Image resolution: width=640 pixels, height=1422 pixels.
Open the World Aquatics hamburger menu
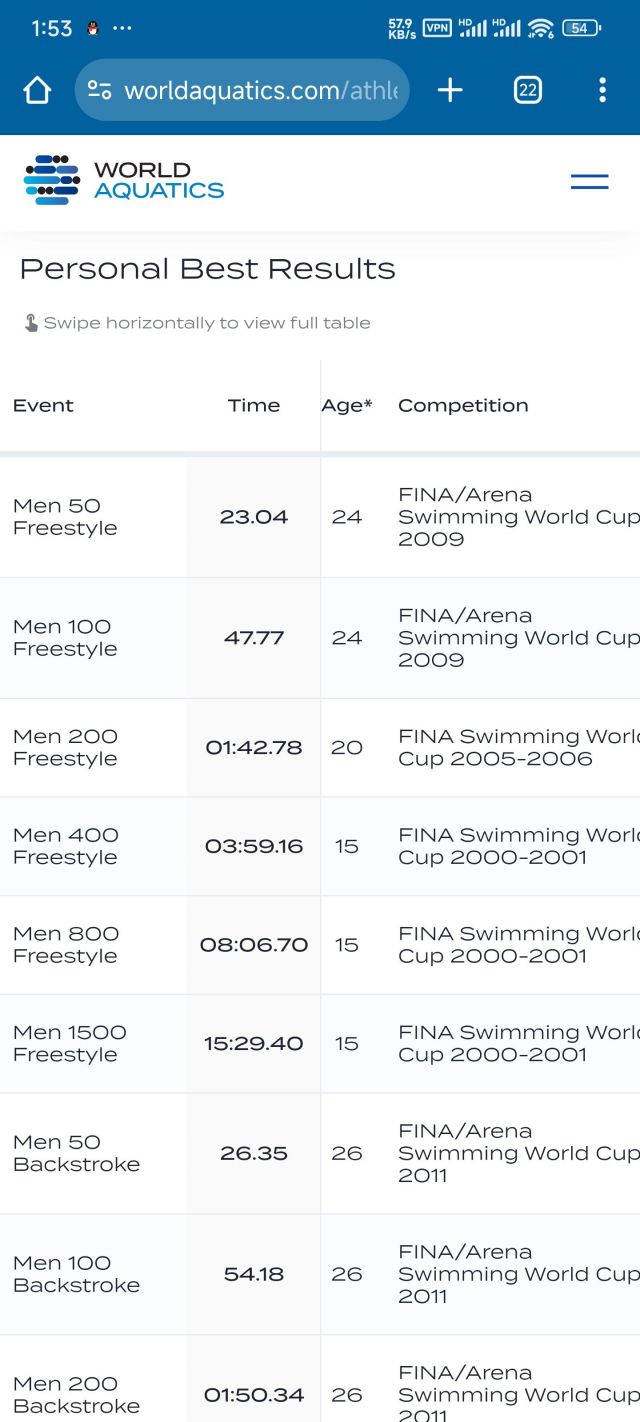pyautogui.click(x=589, y=181)
